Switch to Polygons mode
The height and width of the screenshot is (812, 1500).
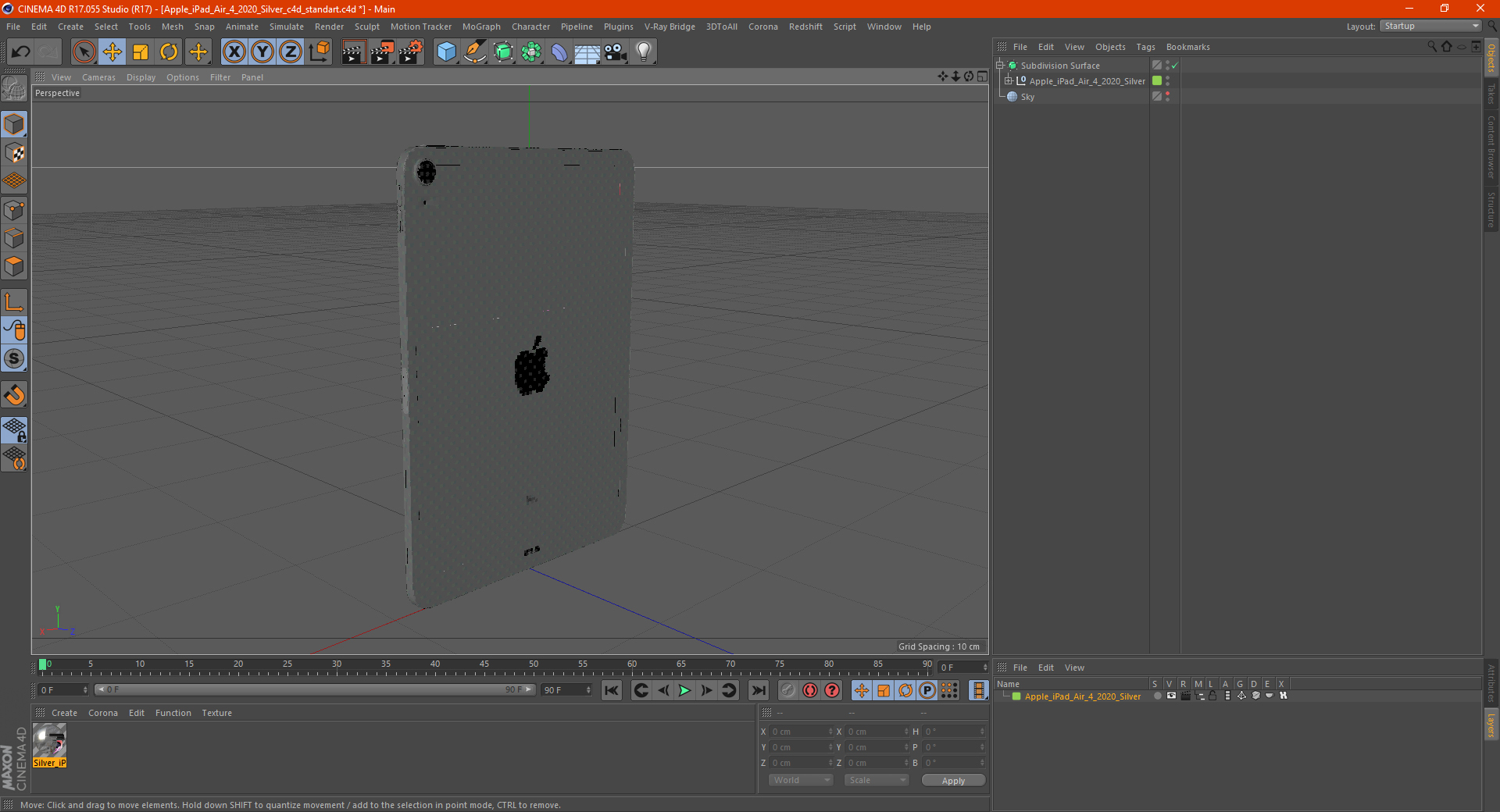(x=14, y=266)
